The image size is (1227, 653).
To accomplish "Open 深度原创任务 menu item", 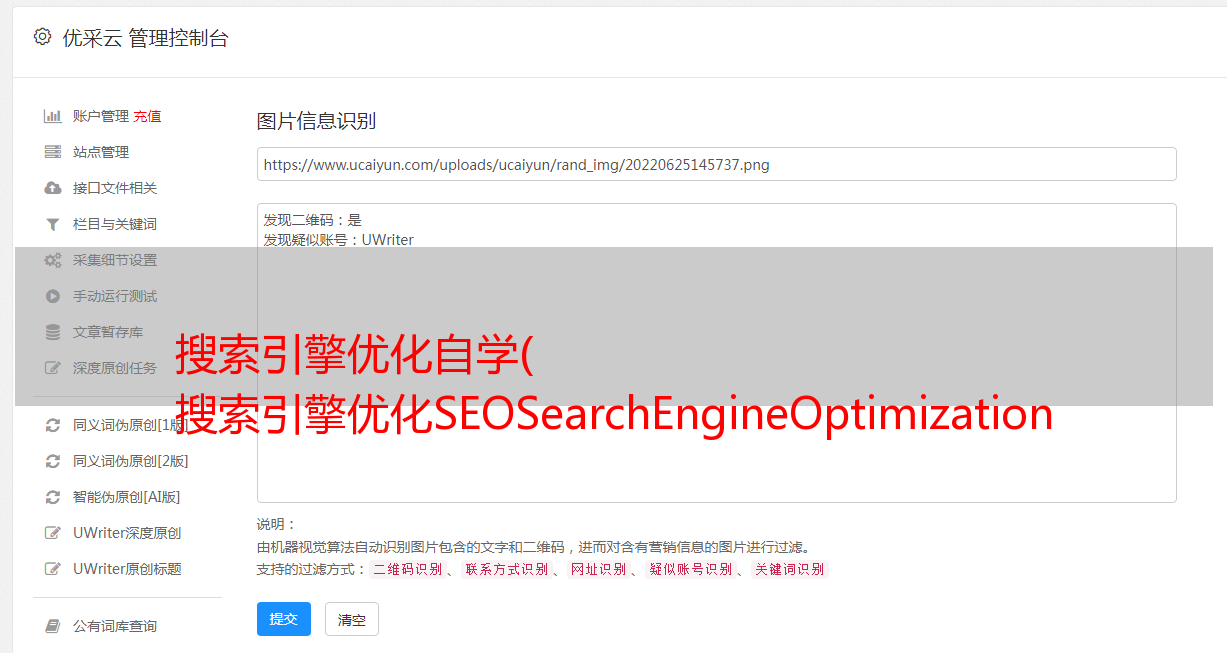I will pyautogui.click(x=115, y=368).
